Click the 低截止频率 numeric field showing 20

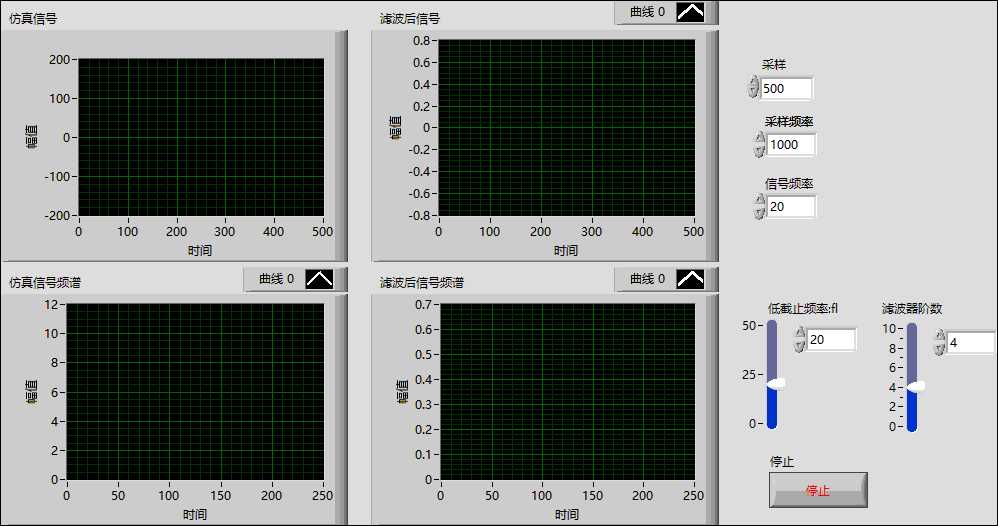[831, 339]
